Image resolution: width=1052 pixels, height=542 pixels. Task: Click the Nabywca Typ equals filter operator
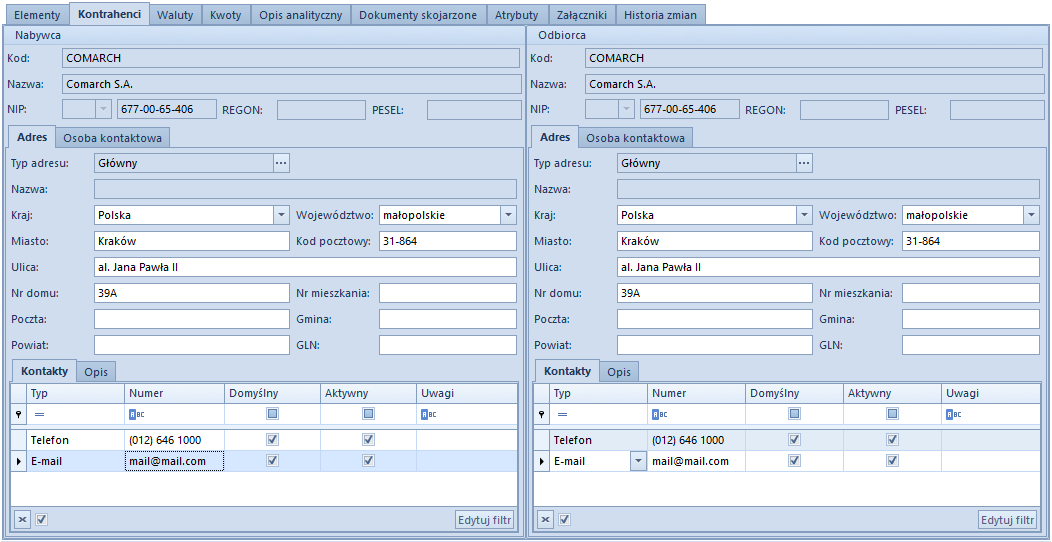[x=39, y=415]
